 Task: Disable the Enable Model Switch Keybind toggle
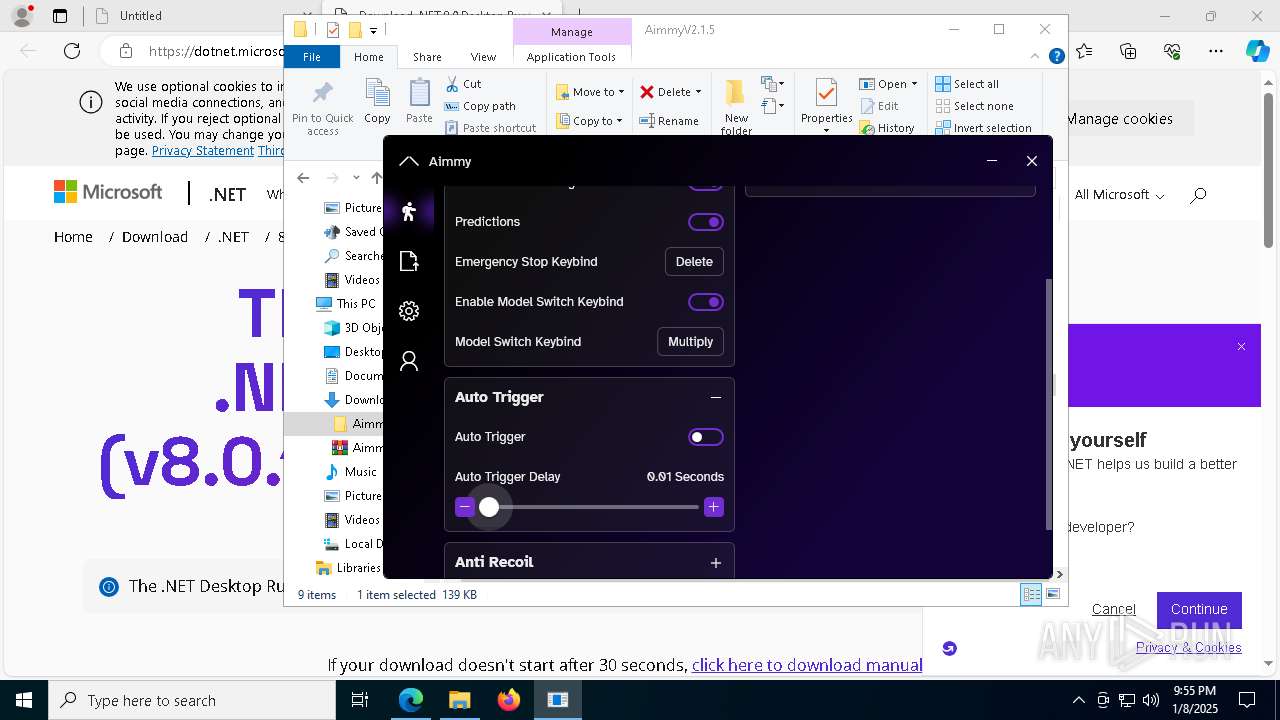click(705, 302)
